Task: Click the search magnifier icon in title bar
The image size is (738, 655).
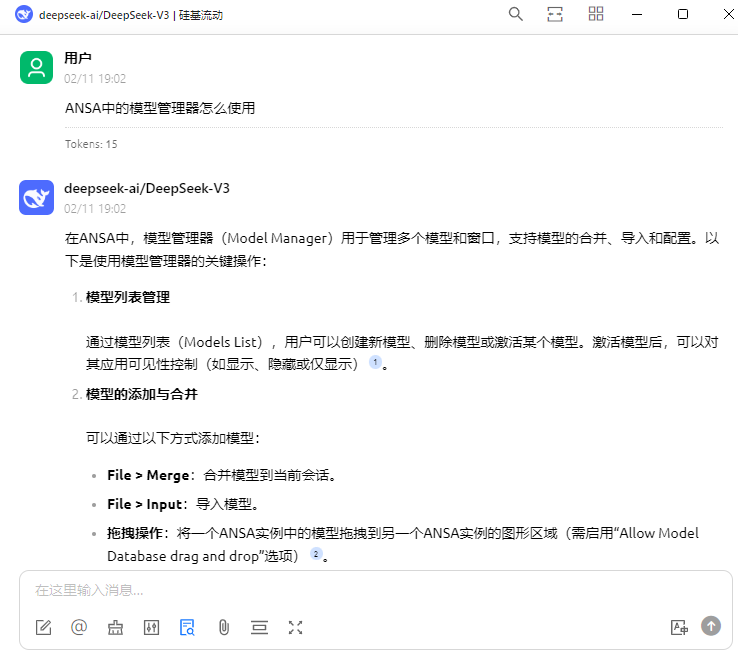Action: [515, 14]
